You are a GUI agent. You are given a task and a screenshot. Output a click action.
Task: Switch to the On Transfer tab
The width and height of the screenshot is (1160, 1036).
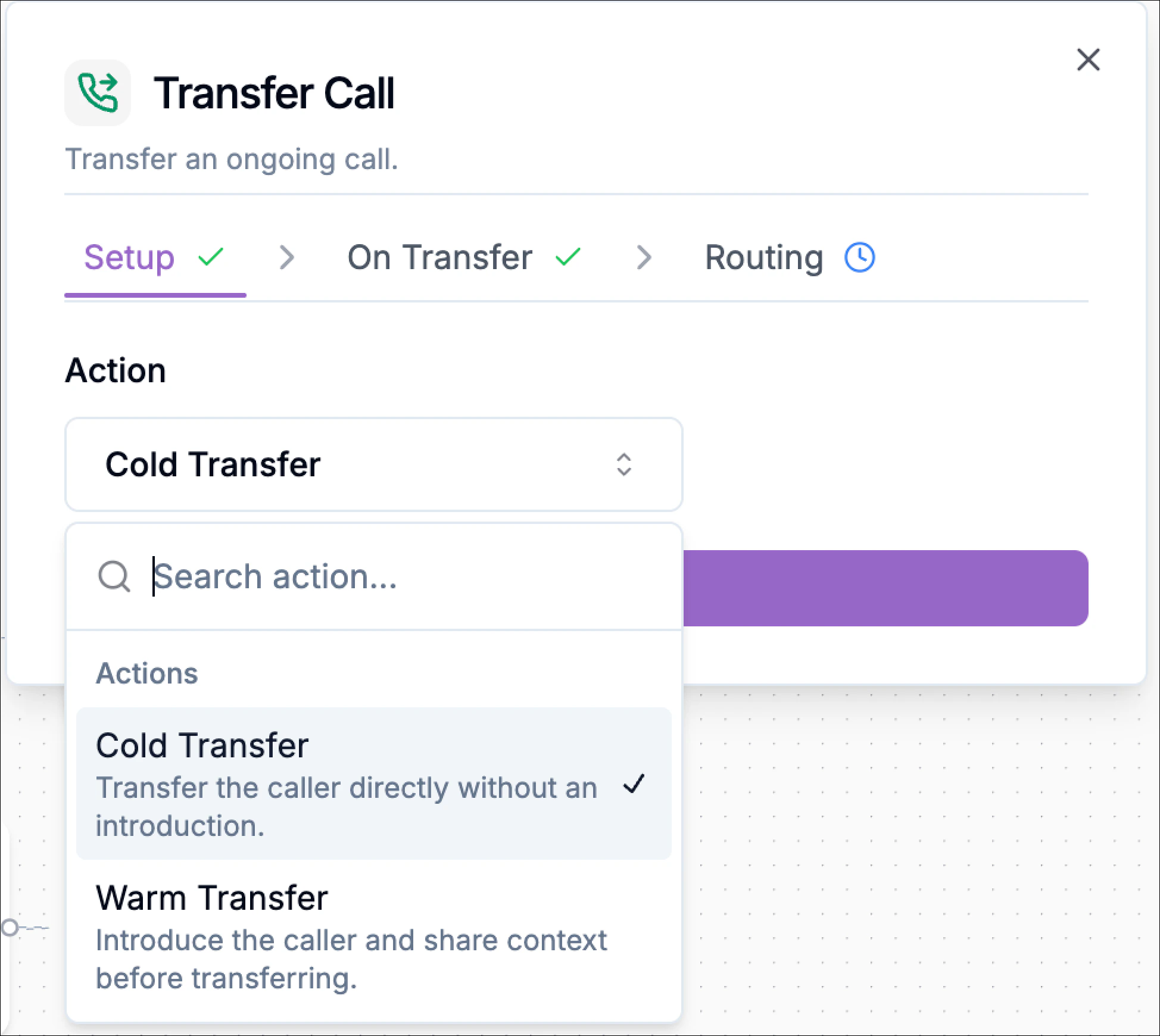click(439, 257)
